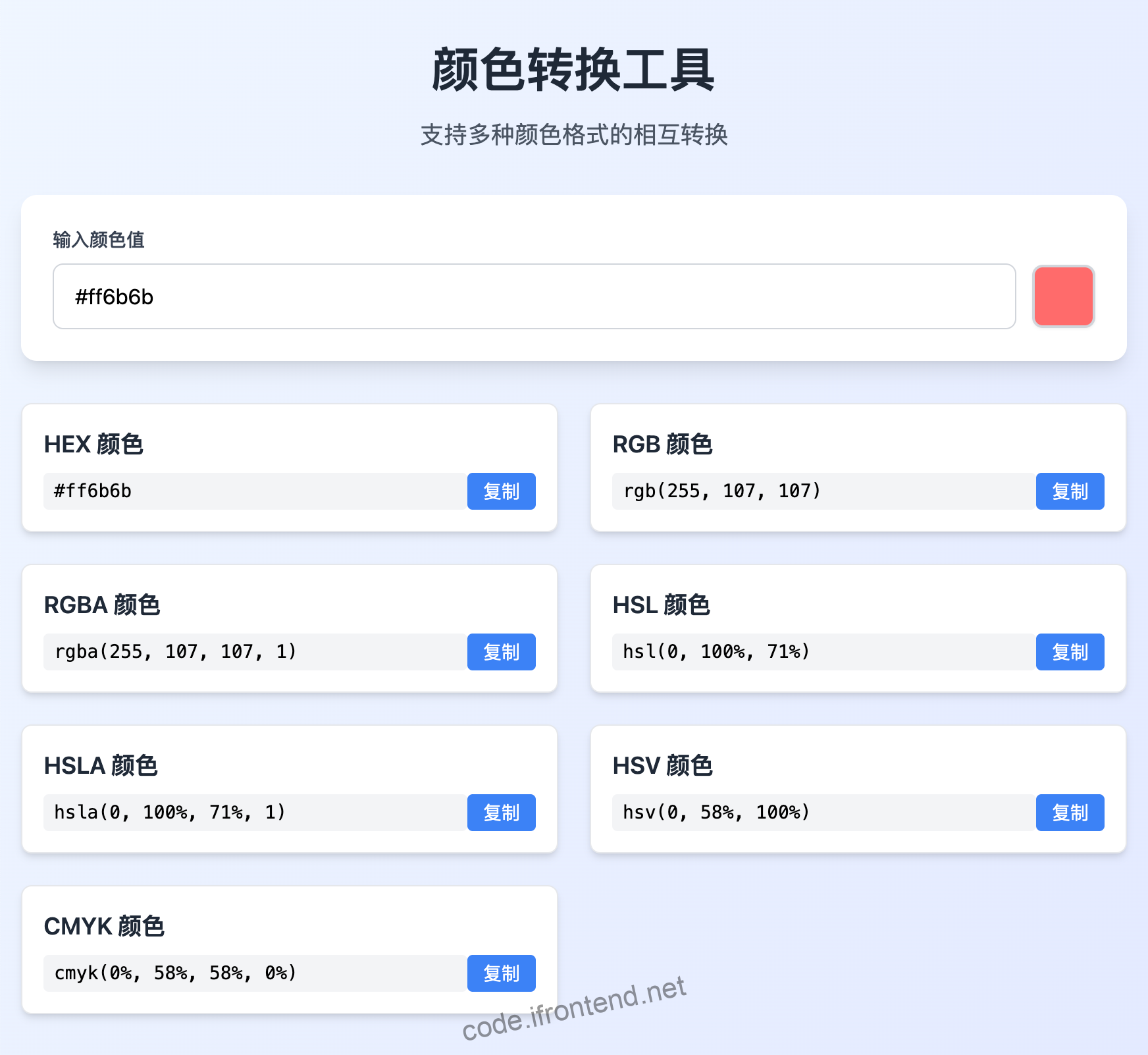Click the red color preview swatch
Screen dimensions: 1148x1055
[x=1062, y=297]
